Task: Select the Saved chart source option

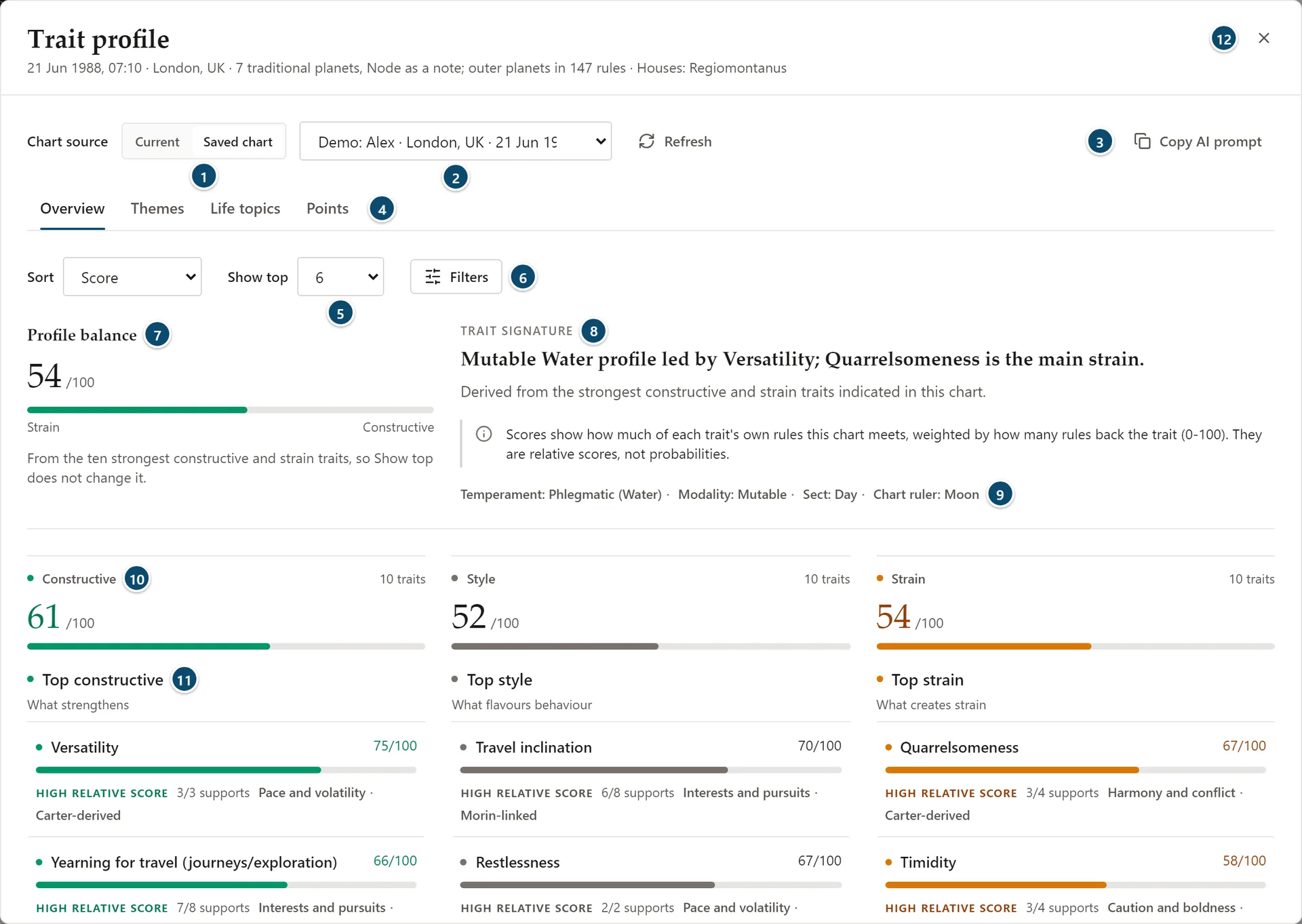Action: (x=238, y=142)
